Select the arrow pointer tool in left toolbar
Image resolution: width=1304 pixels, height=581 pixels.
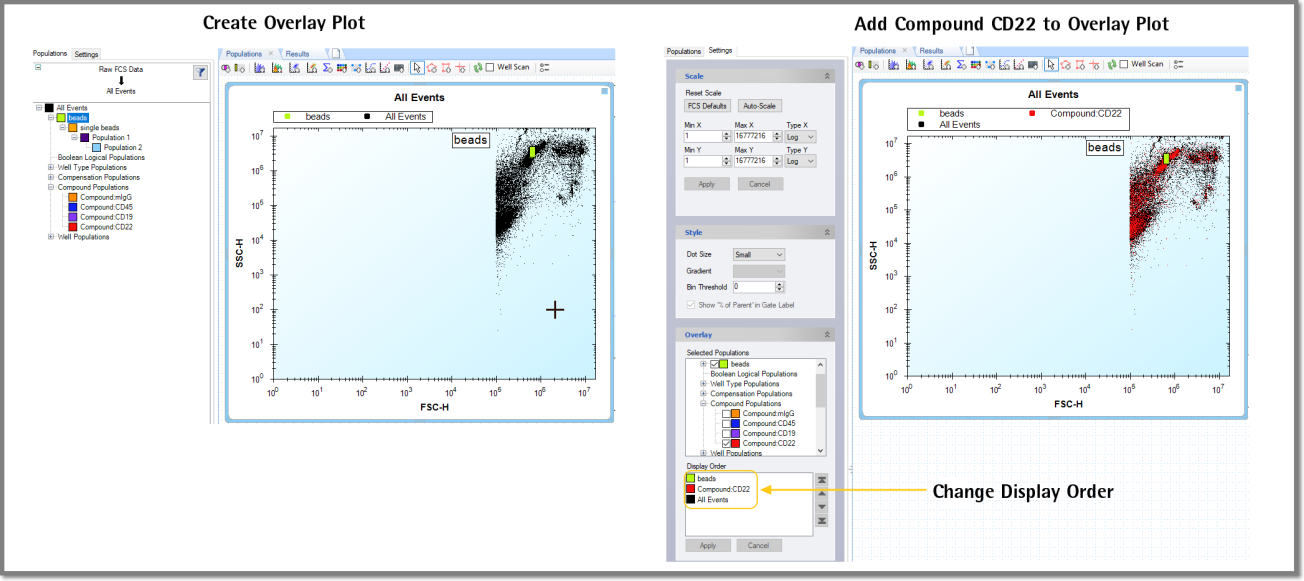click(x=417, y=68)
